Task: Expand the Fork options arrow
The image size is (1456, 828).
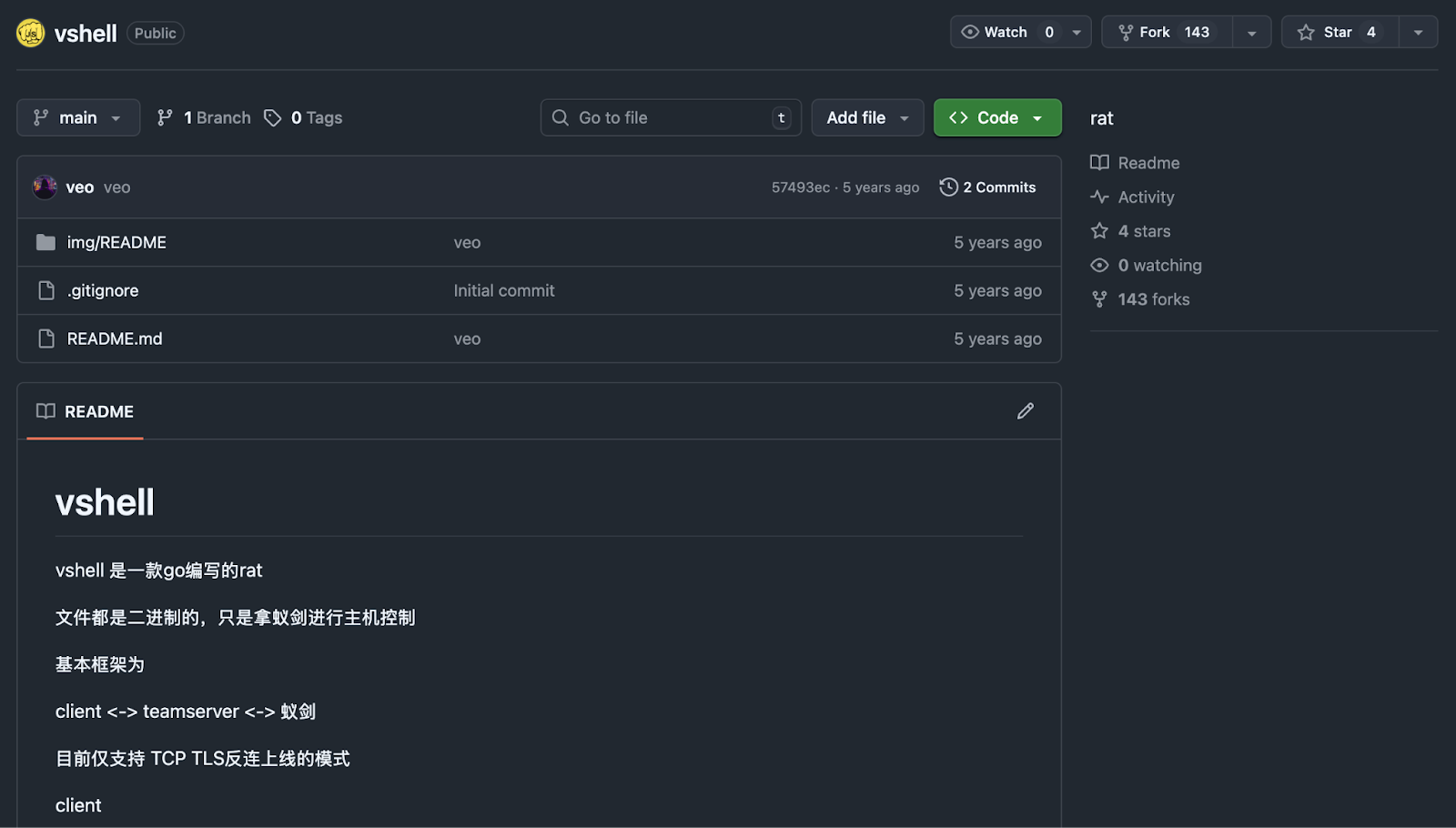Action: pyautogui.click(x=1251, y=33)
